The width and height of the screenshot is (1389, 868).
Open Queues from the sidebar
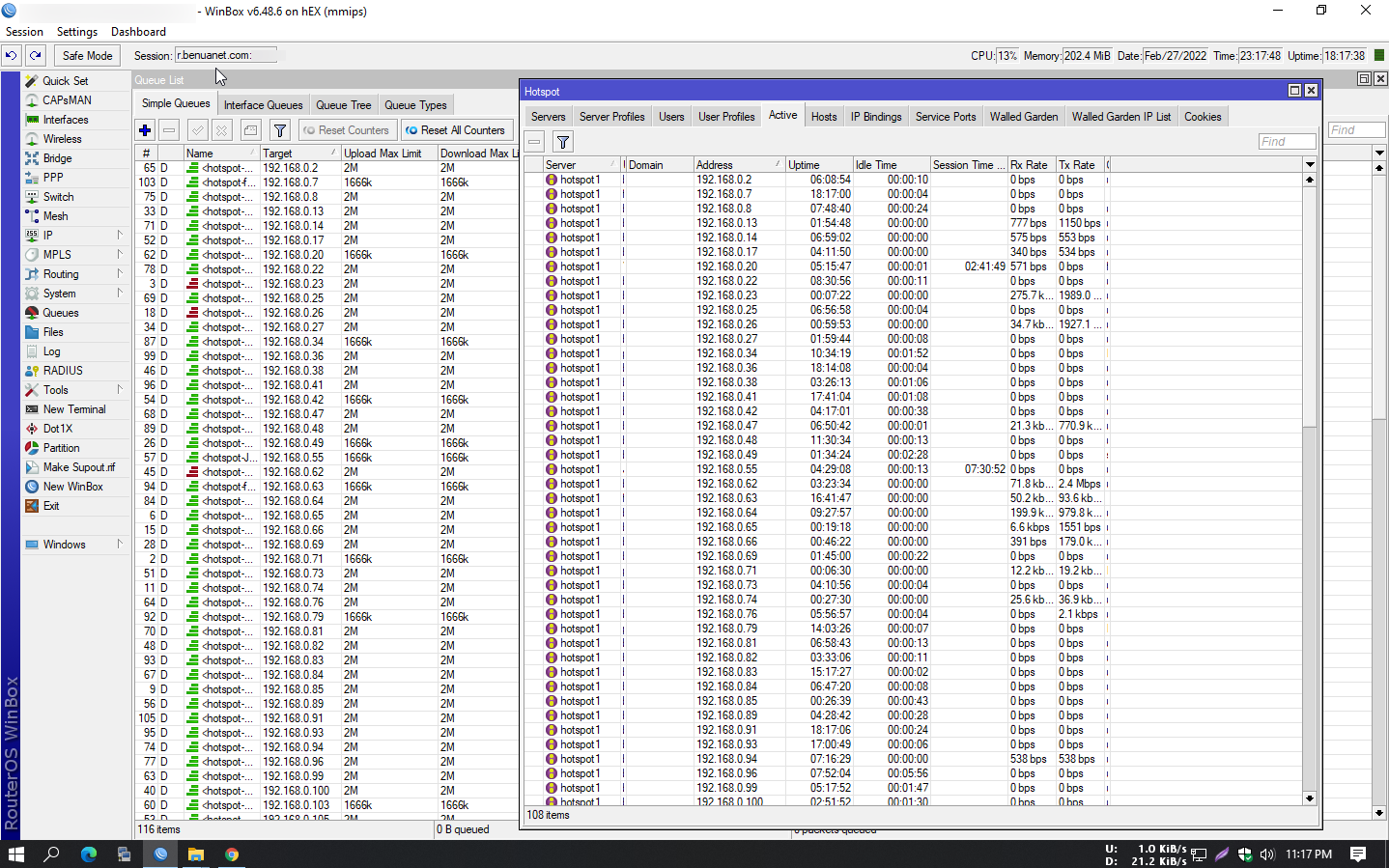[x=60, y=313]
